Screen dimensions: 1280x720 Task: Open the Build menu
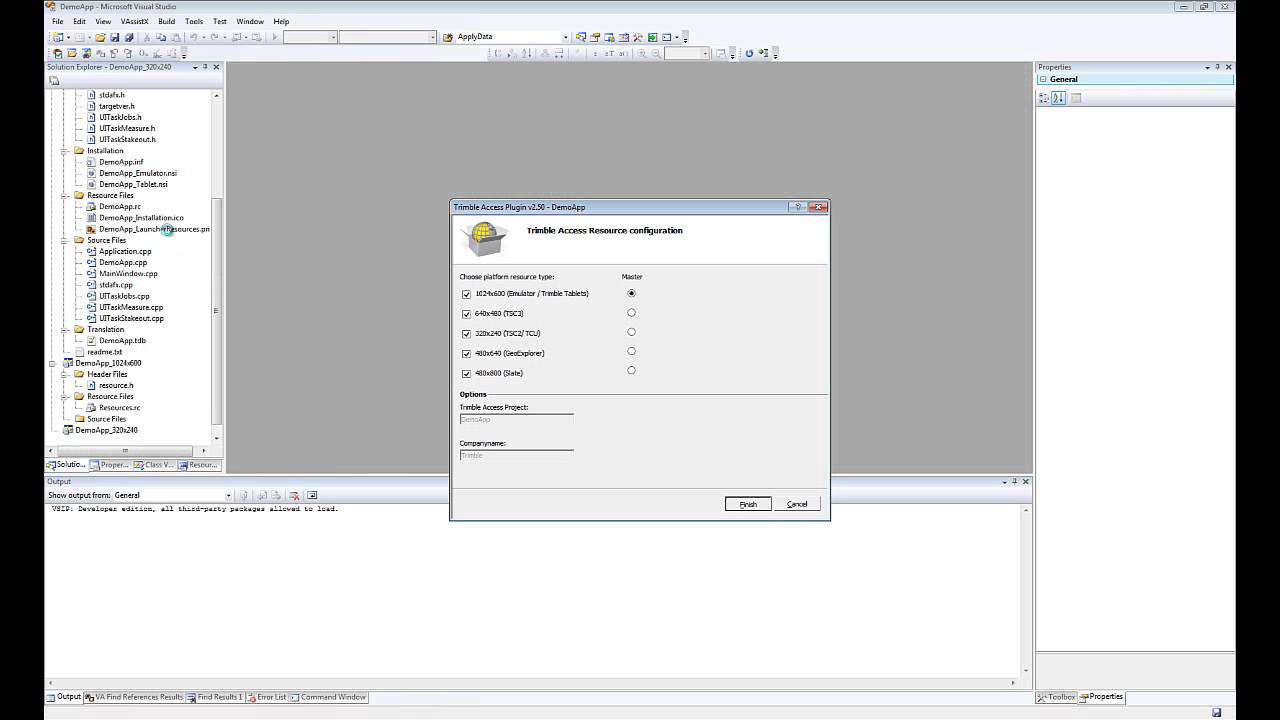(x=166, y=21)
